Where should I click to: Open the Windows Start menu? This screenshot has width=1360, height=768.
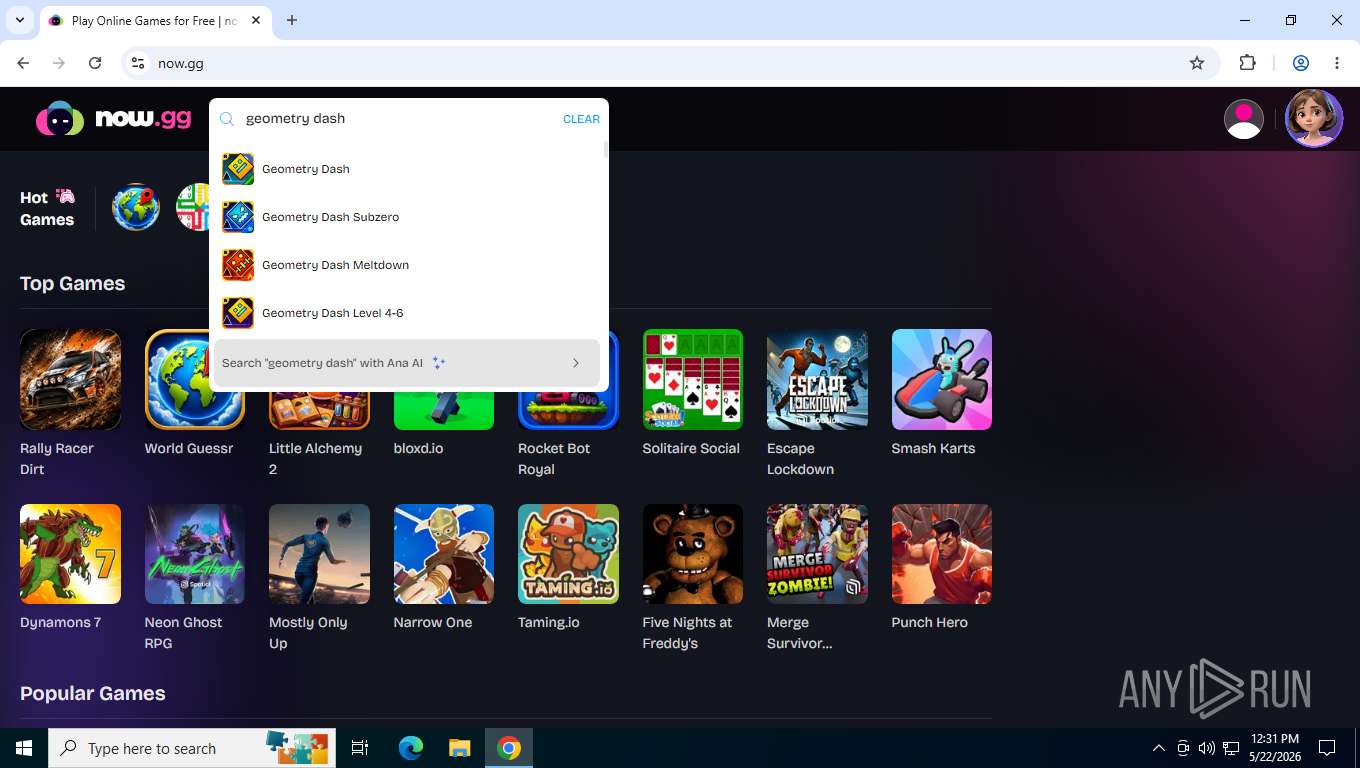(x=24, y=748)
